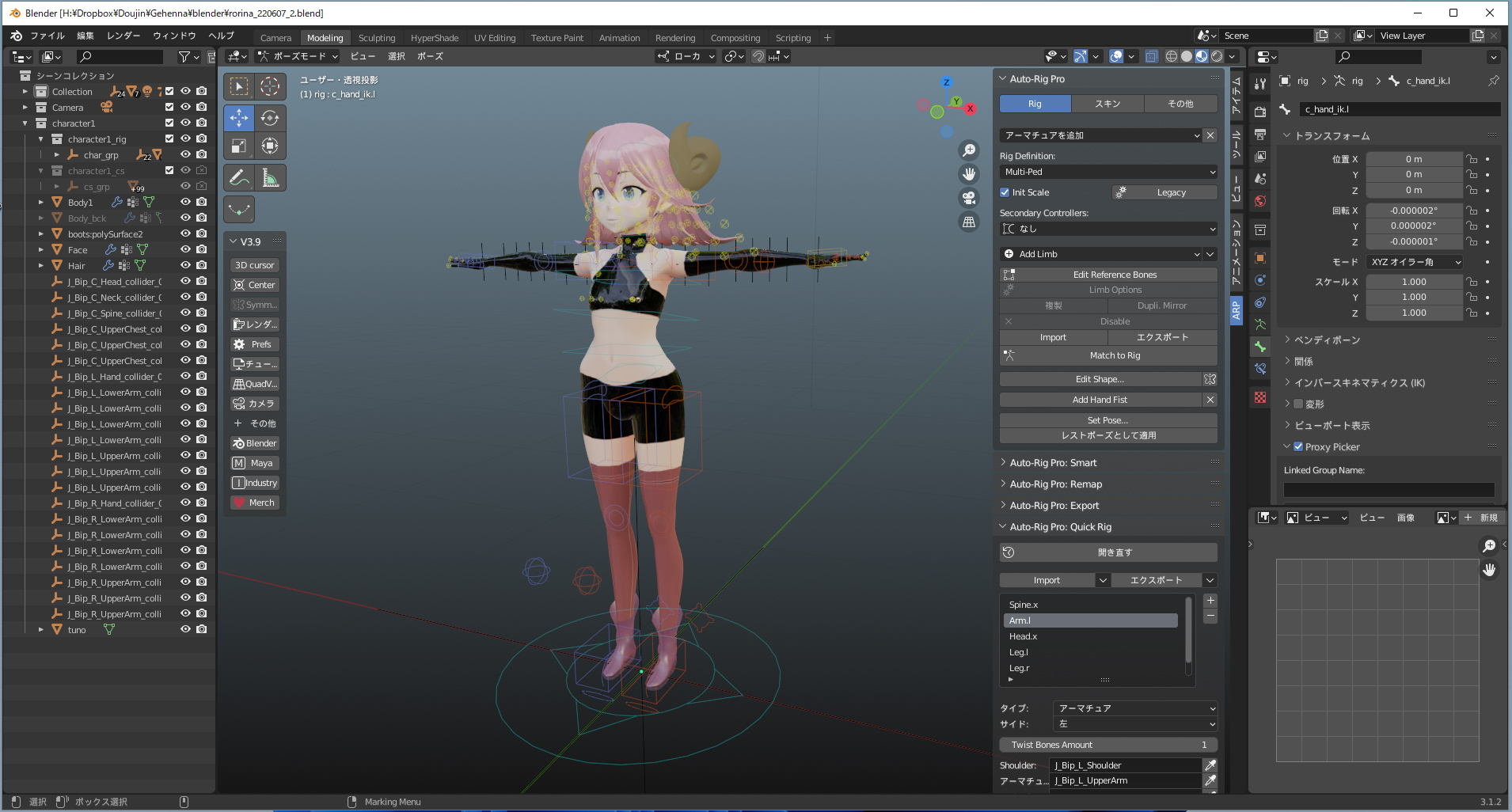Remove the selected Quick Rig limb entry

(x=1210, y=617)
